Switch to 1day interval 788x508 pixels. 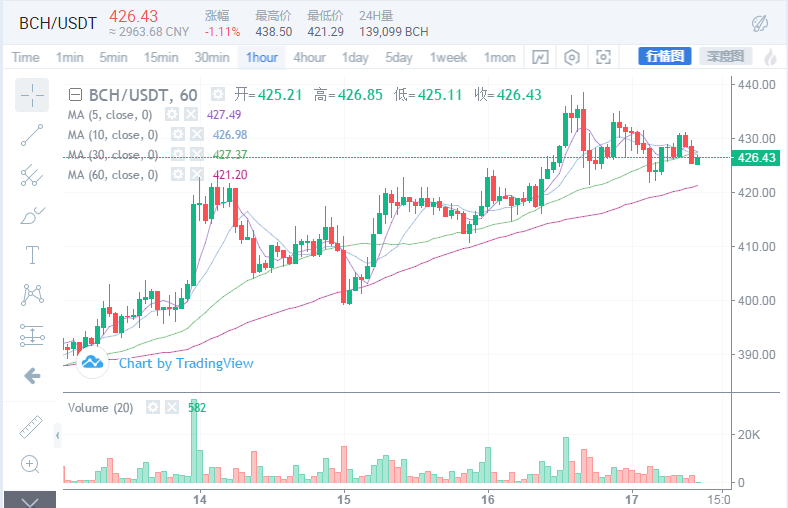click(355, 57)
